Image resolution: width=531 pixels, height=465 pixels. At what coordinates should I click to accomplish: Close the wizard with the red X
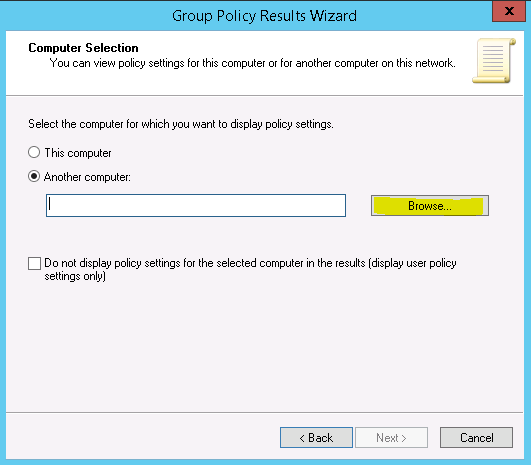(509, 11)
